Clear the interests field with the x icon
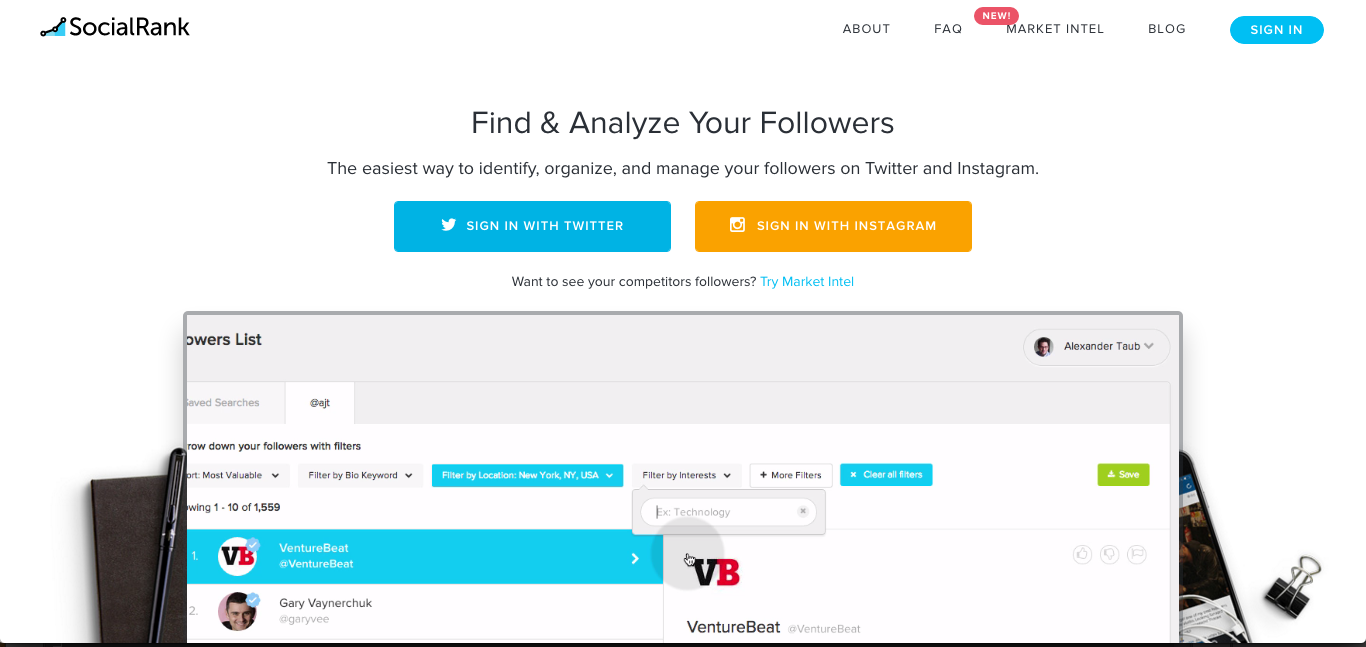 pos(802,511)
